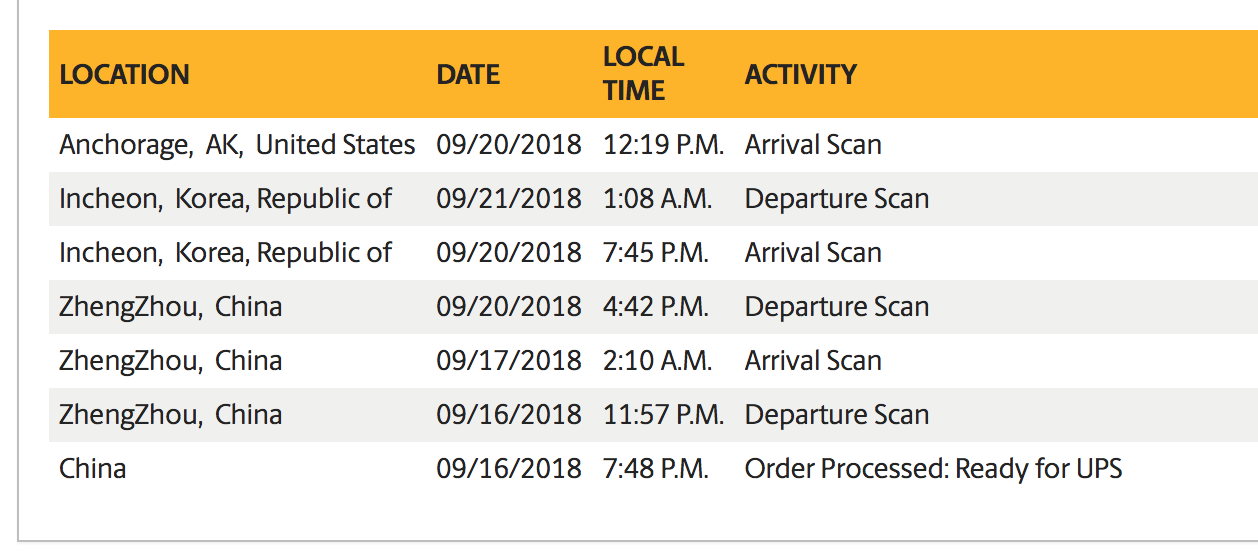Viewport: 1258px width, 560px height.
Task: Click the 4:42 P.M. time cell
Action: click(656, 307)
